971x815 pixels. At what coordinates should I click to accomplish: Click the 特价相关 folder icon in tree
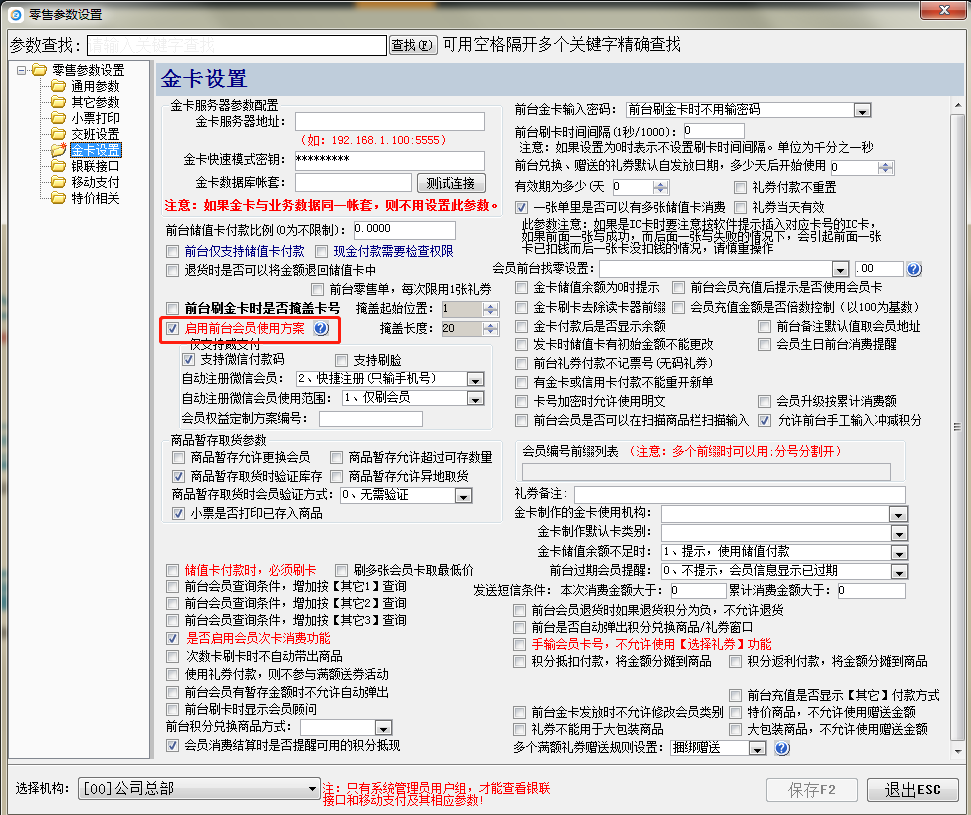coord(58,198)
